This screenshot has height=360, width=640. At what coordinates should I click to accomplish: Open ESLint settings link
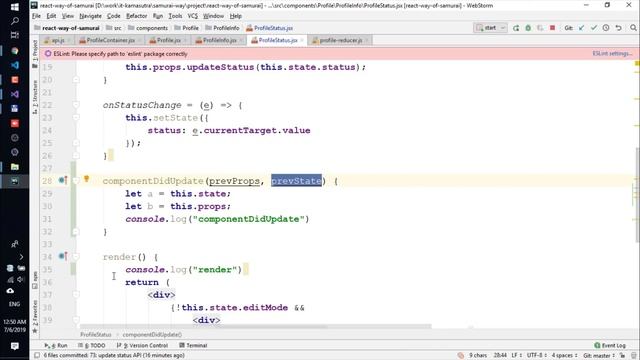pos(612,53)
